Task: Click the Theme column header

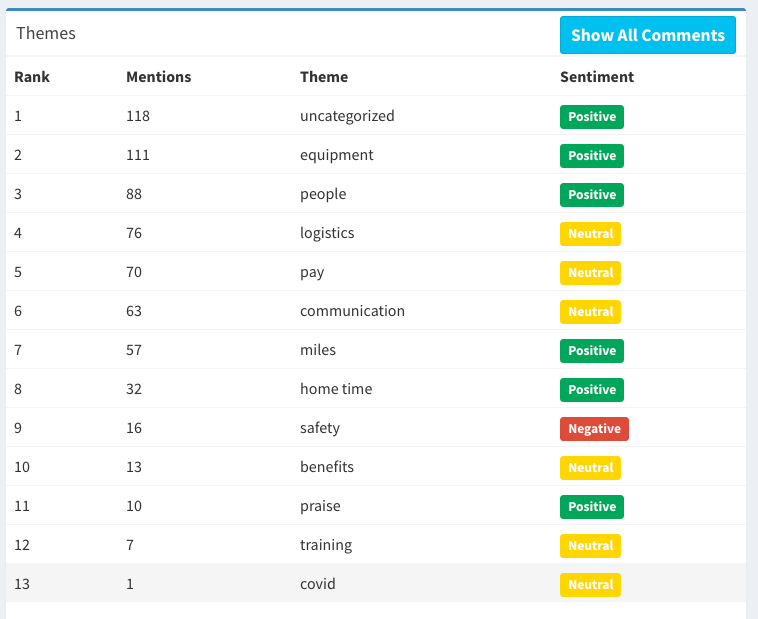Action: click(x=323, y=77)
